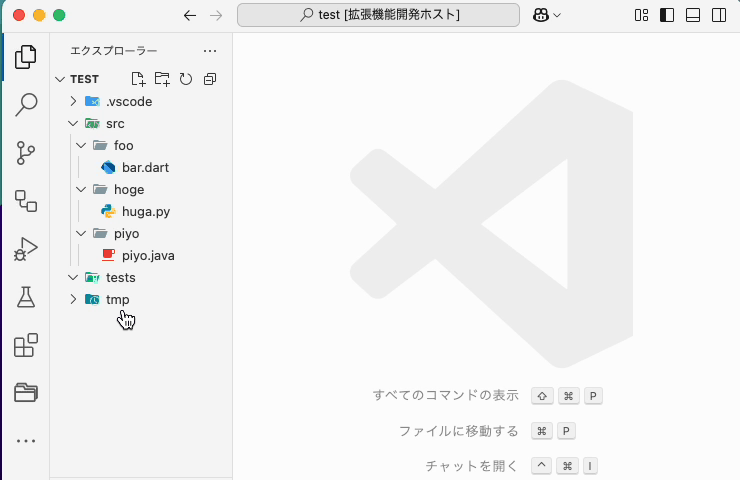Click the すべてのコマンドの表示 hint
Viewport: 740px width, 480px height.
click(x=446, y=395)
